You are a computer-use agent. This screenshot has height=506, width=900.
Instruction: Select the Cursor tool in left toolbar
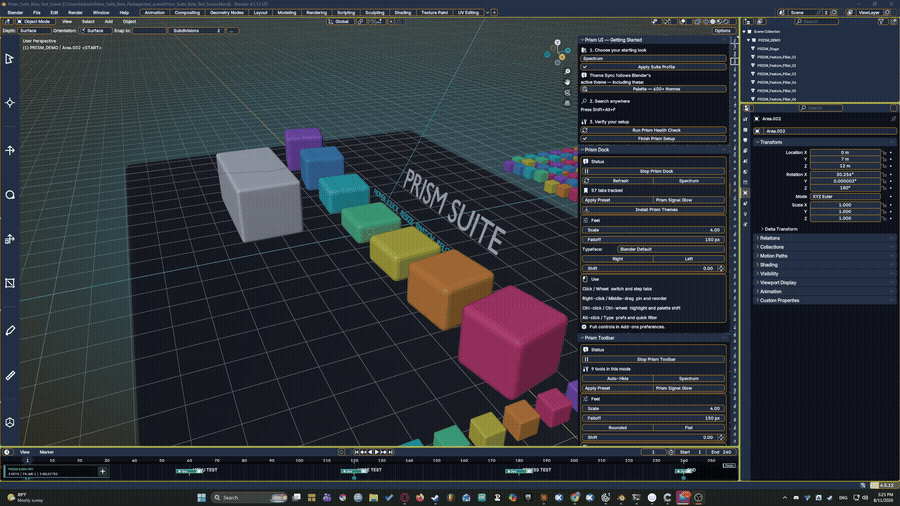coord(10,103)
